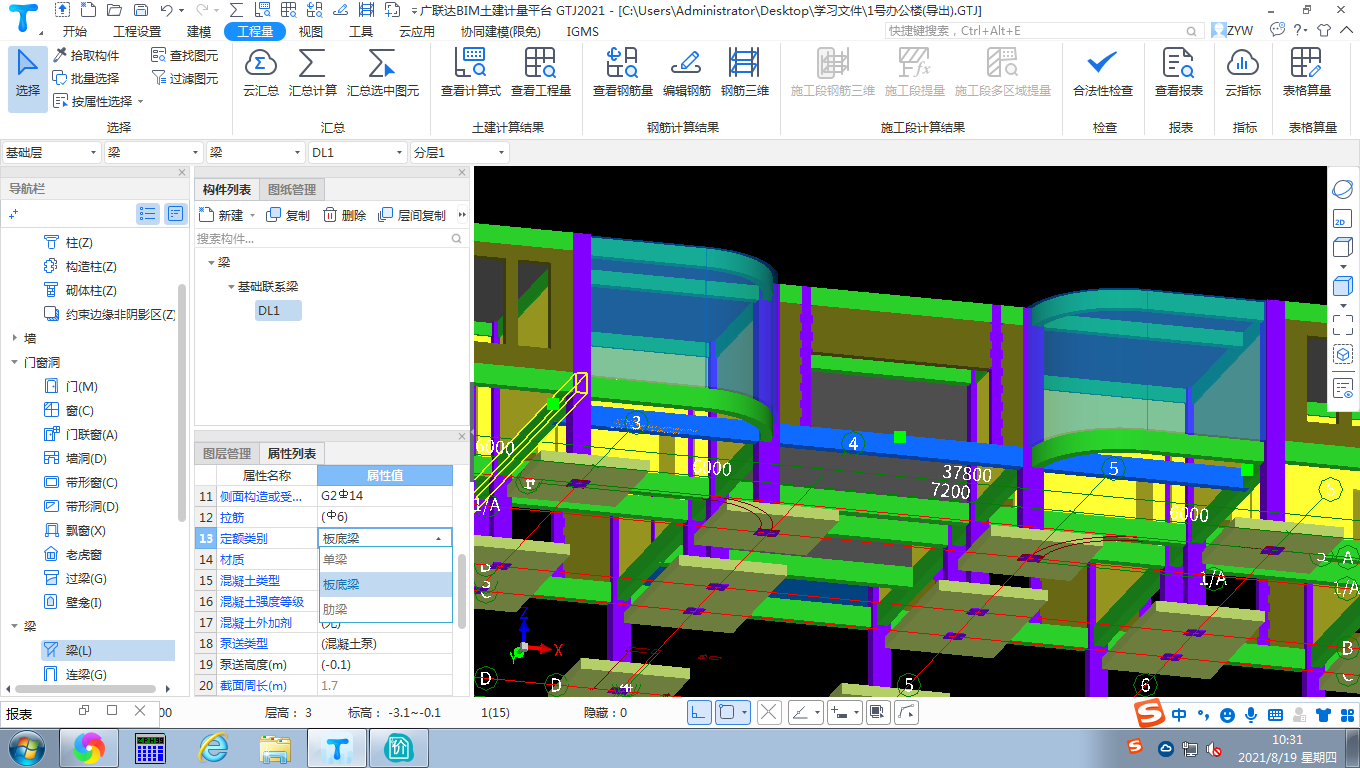Open the 建模 ribbon tab
Viewport: 1360px width, 768px height.
tap(199, 31)
